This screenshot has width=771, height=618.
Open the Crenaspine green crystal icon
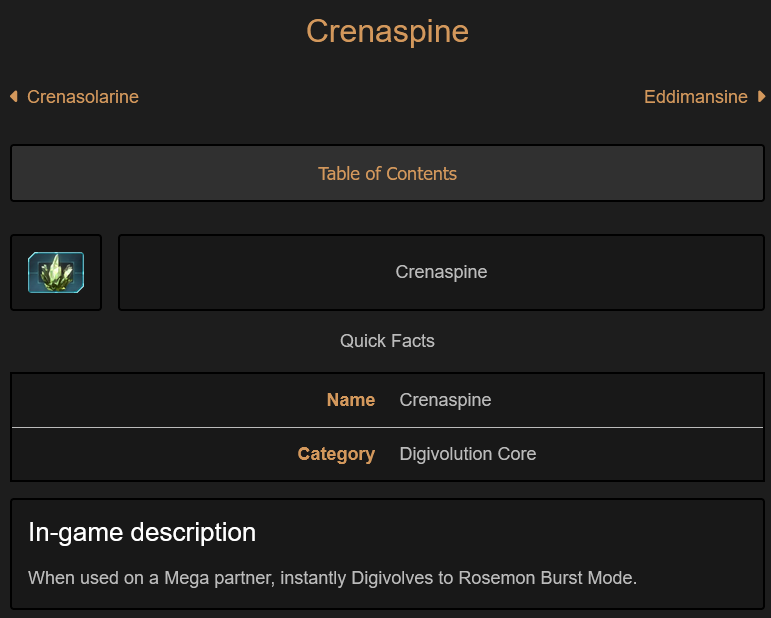pos(56,272)
